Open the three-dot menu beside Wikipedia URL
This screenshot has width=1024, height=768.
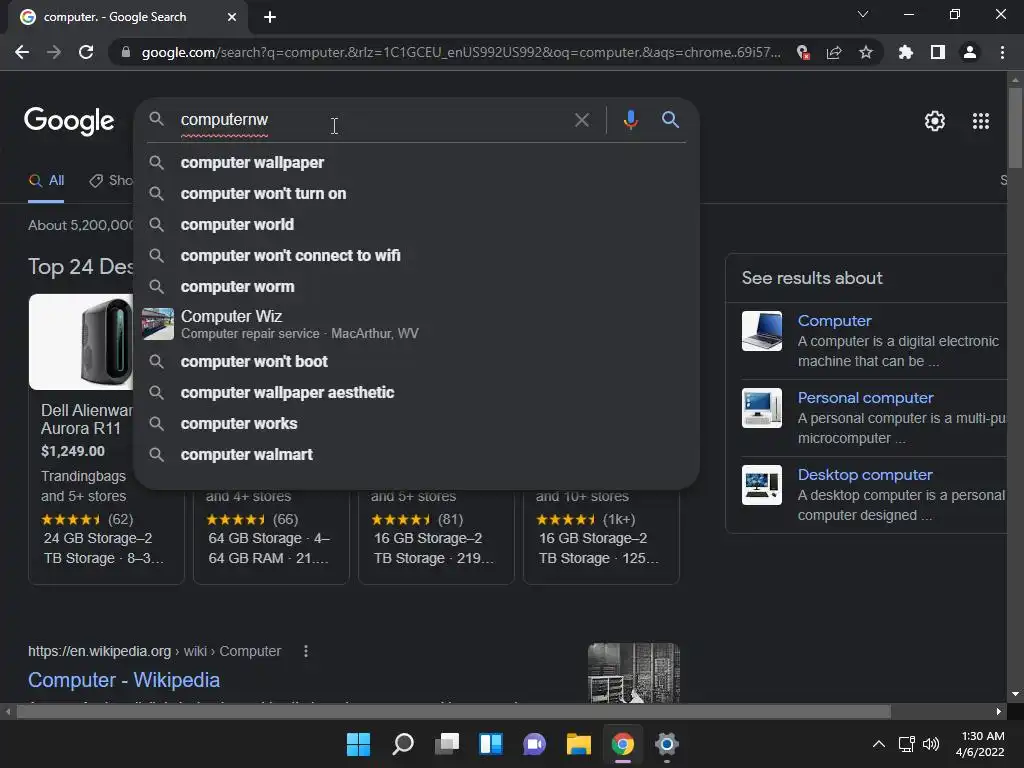[x=306, y=651]
